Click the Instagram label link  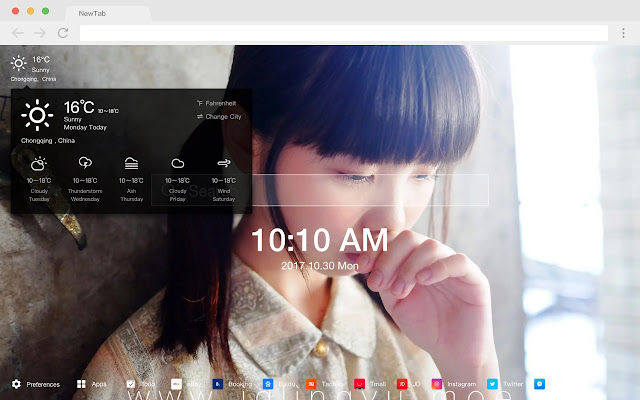coord(462,384)
